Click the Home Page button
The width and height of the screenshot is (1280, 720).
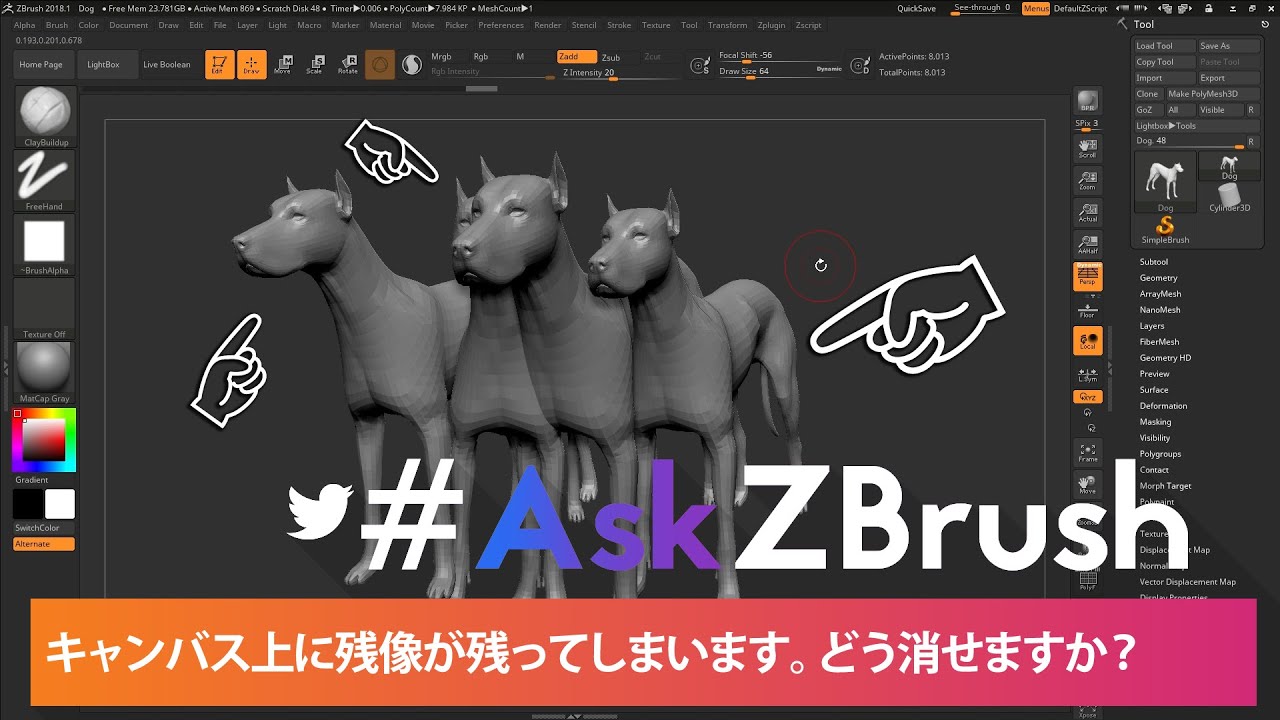[41, 65]
